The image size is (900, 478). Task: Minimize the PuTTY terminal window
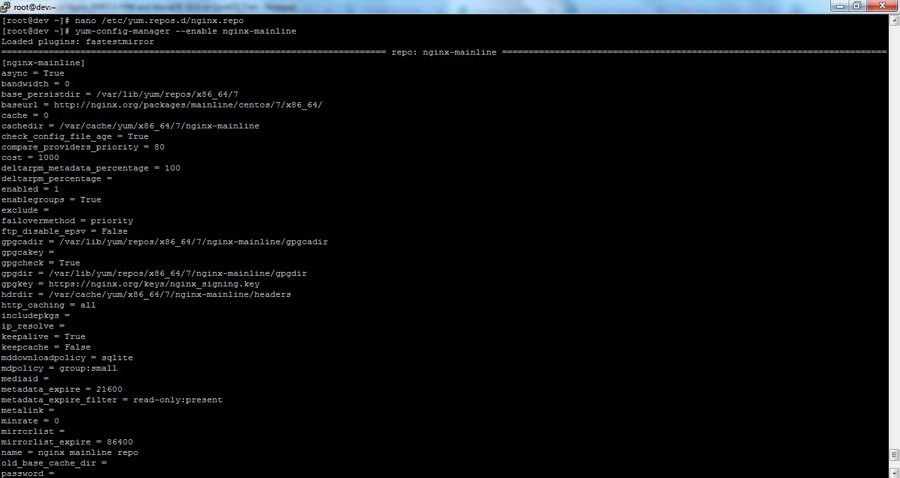click(x=840, y=5)
